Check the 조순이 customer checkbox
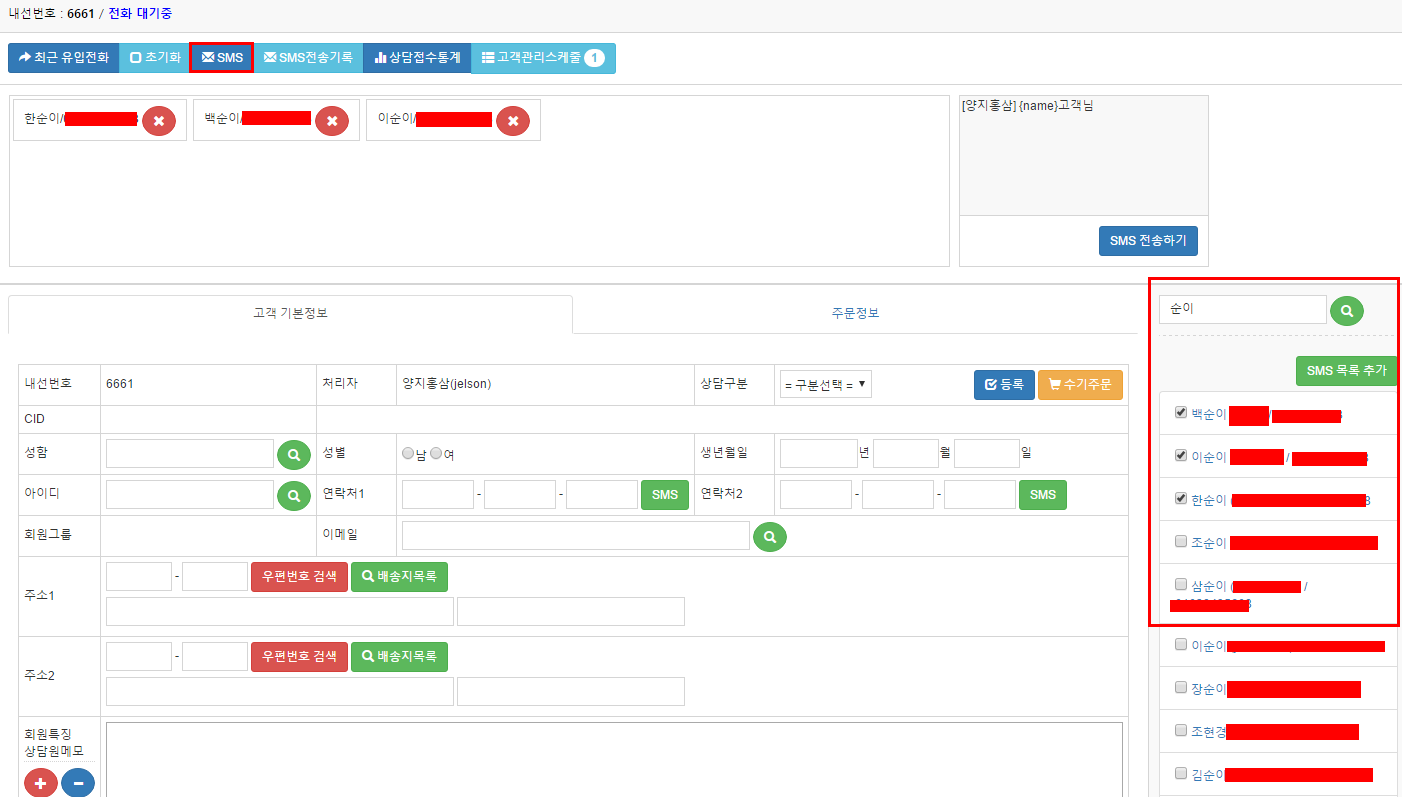The width and height of the screenshot is (1402, 797). (1181, 541)
